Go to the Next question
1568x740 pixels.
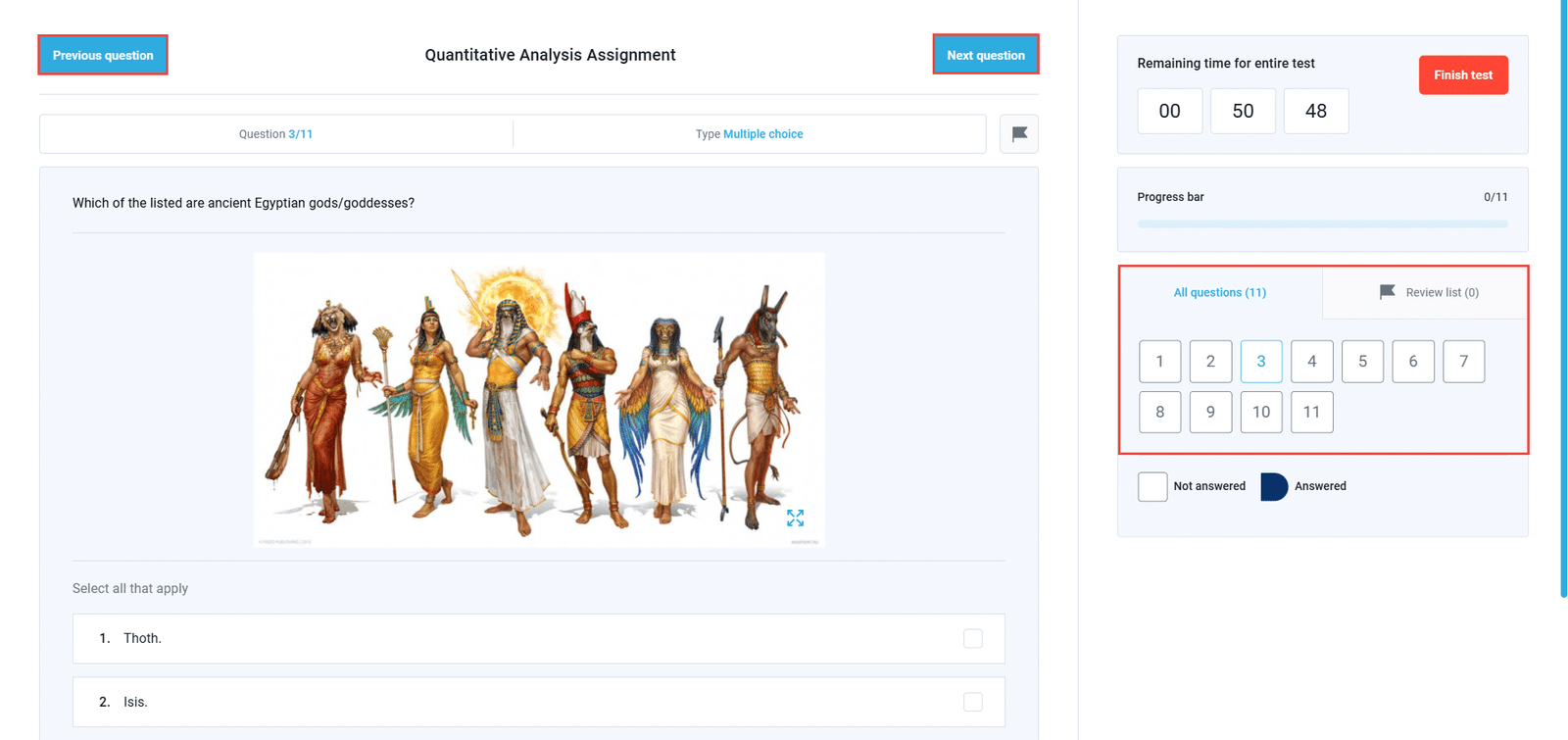(985, 55)
